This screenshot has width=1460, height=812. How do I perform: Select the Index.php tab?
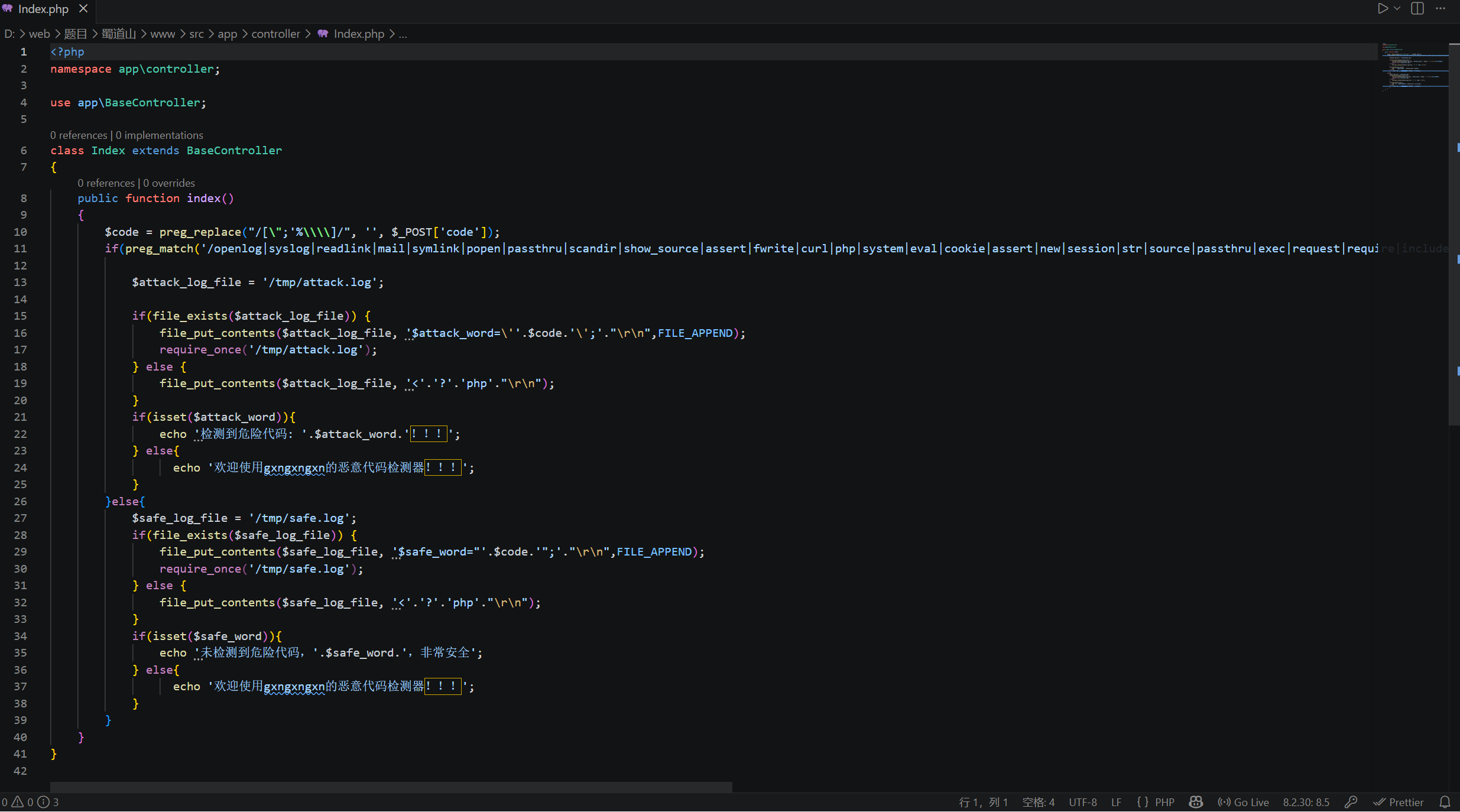coord(43,9)
